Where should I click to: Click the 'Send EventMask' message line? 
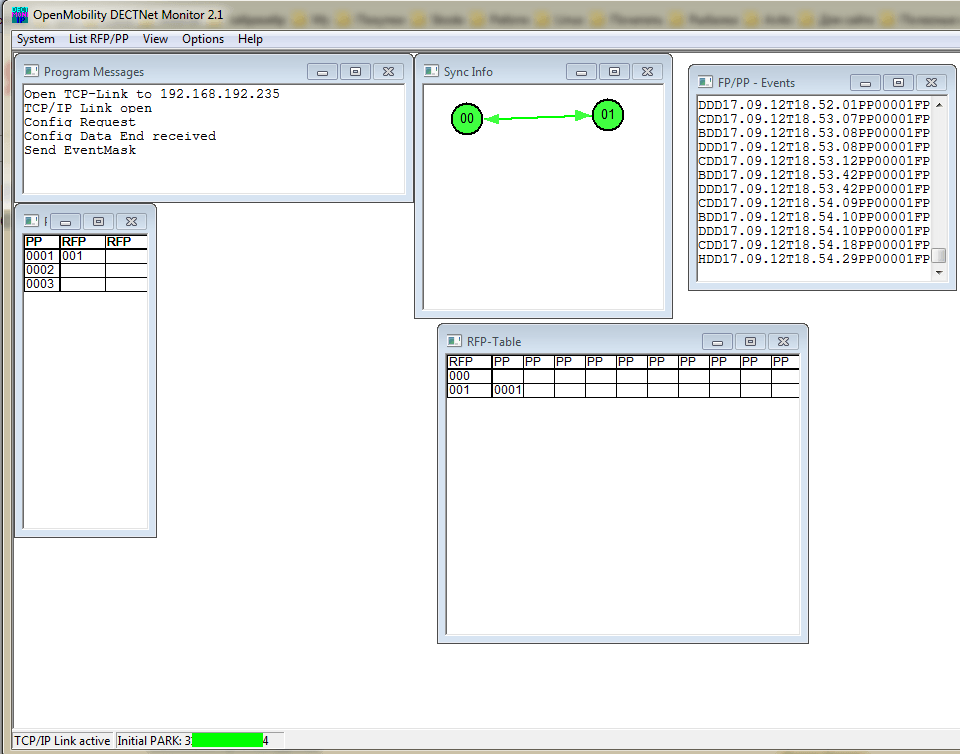click(x=80, y=150)
